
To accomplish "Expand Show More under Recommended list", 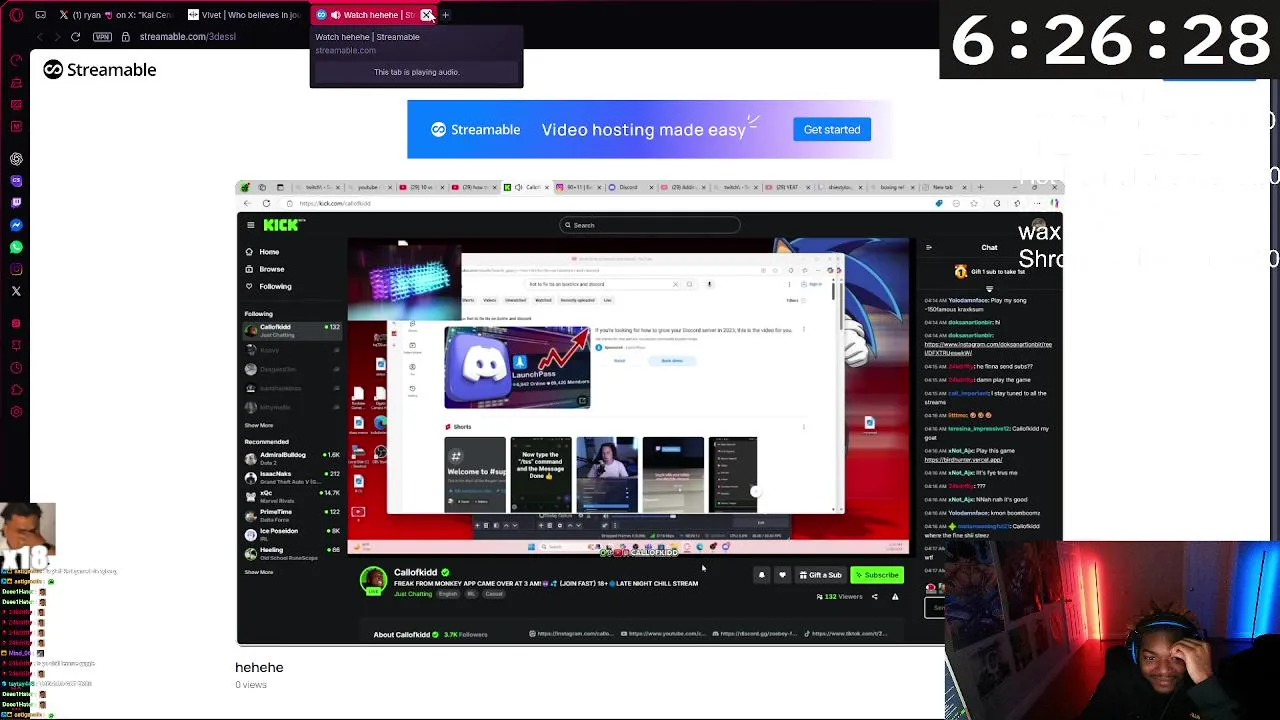I will (259, 572).
